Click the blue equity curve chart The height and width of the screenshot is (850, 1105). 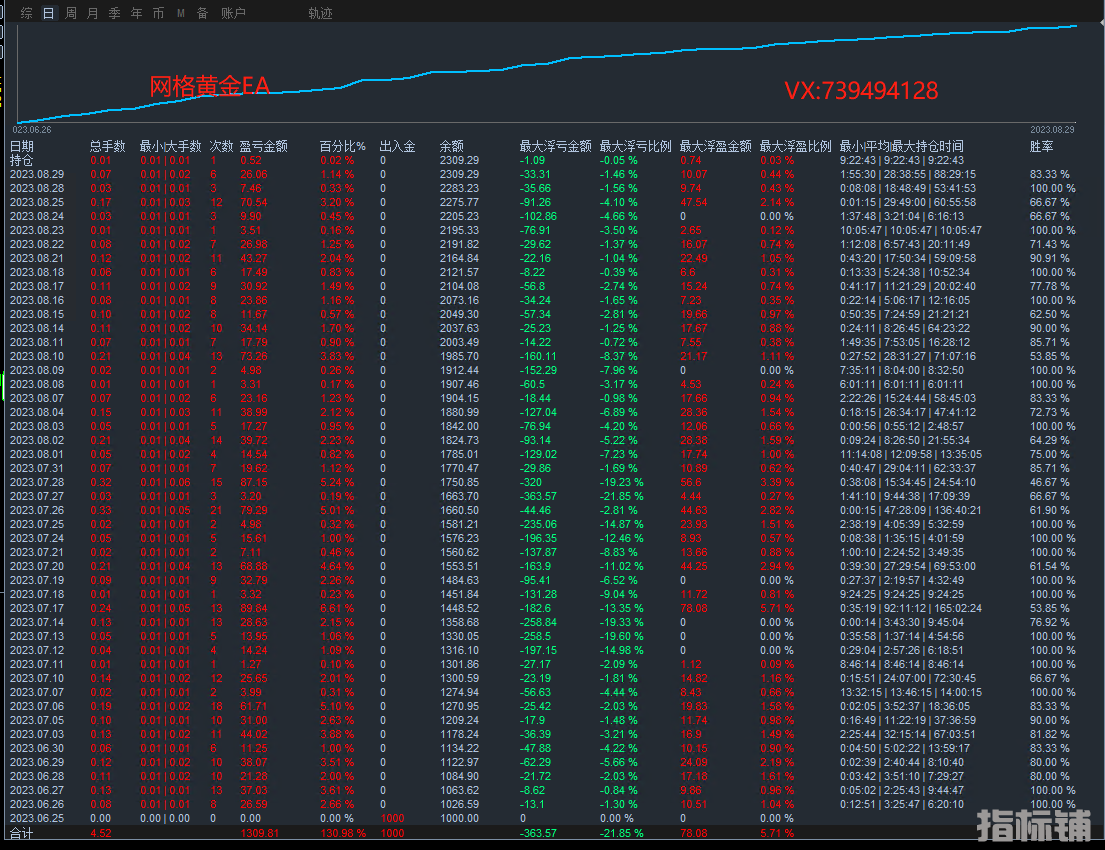click(x=546, y=74)
